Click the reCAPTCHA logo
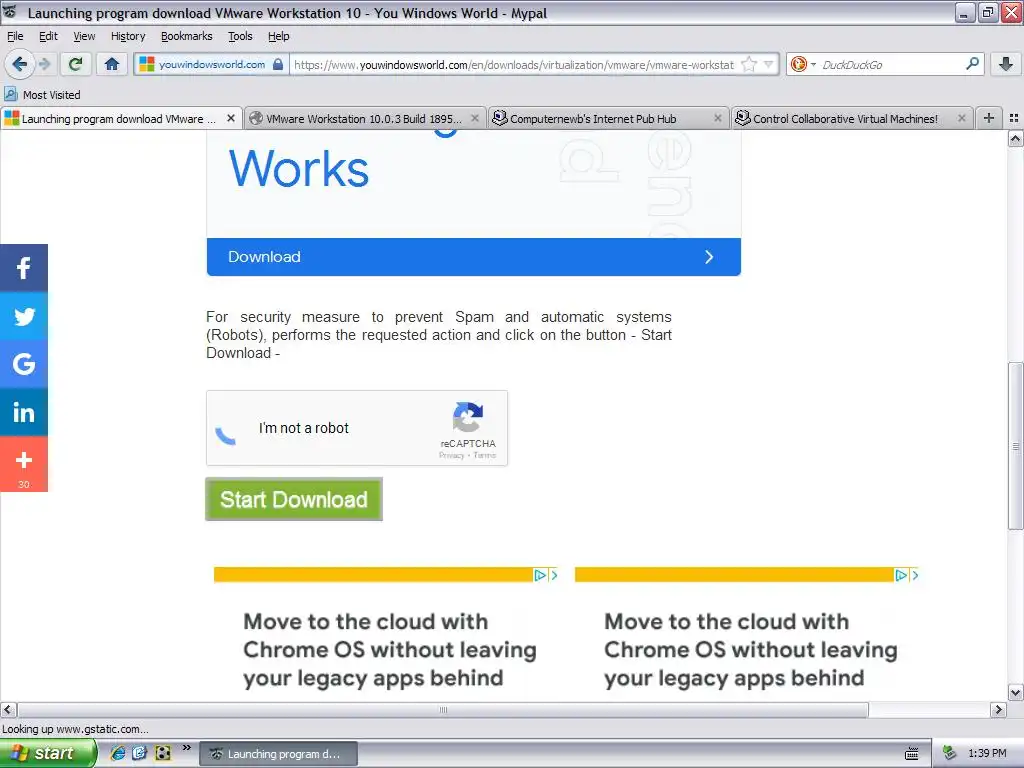The image size is (1024, 768). click(468, 417)
